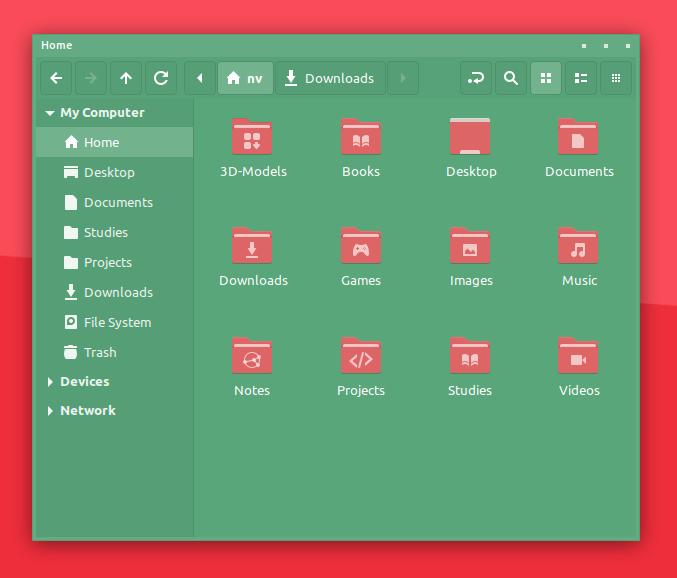Select Downloads in the sidebar
The height and width of the screenshot is (578, 677).
(x=114, y=292)
